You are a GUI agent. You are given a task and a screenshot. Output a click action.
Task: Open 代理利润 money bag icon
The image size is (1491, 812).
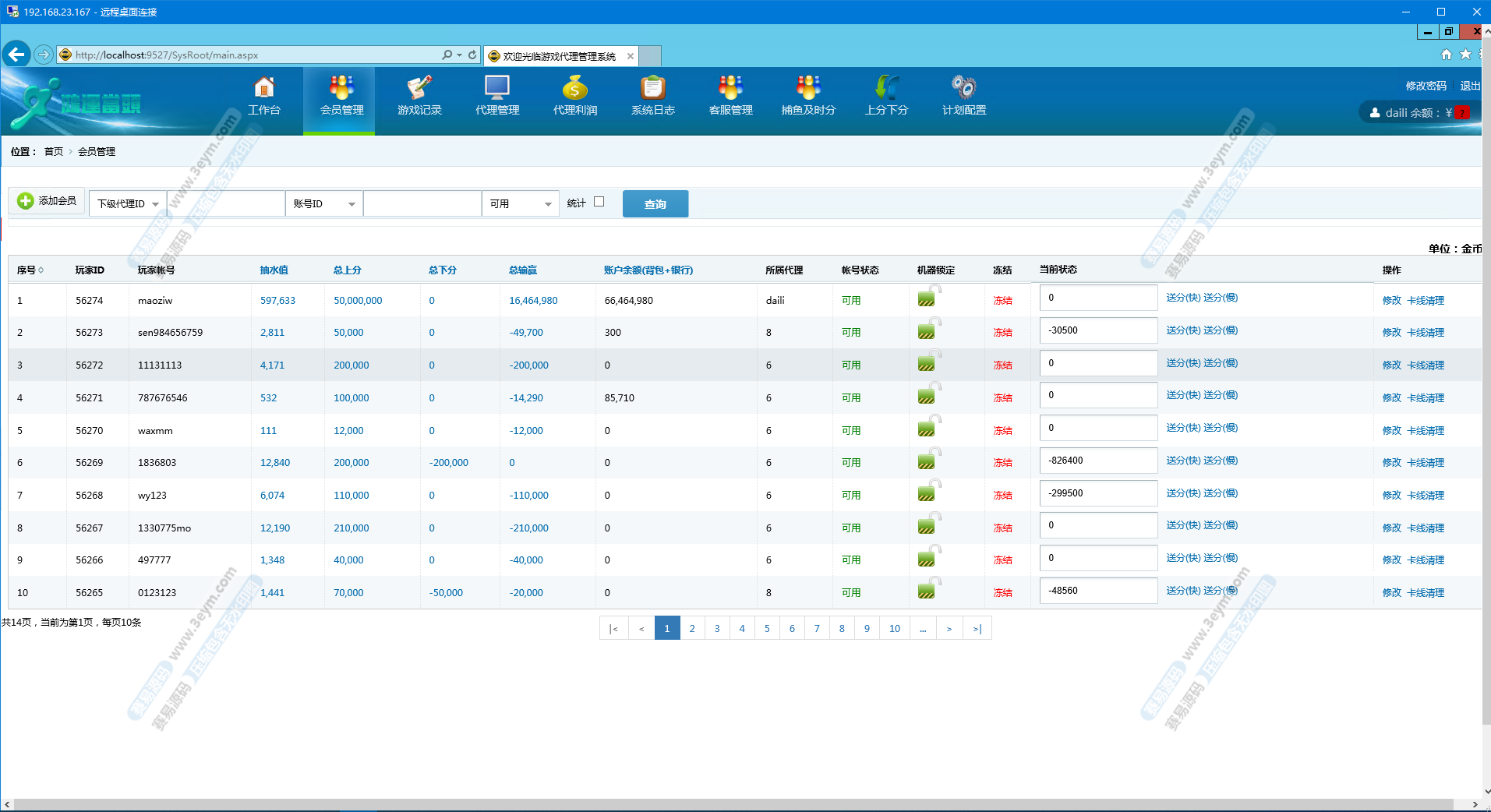[x=575, y=87]
